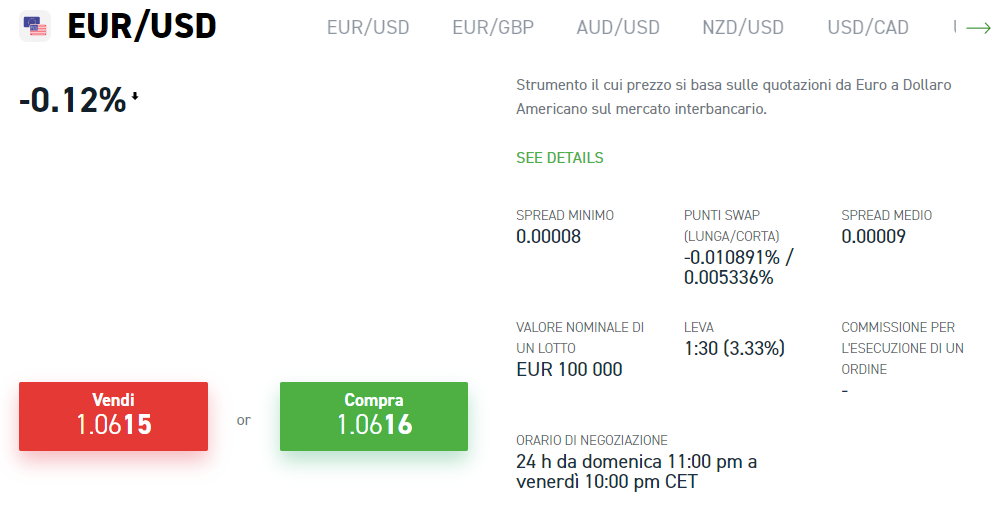Choose the NZD/USD tab
This screenshot has height=508, width=1004.
(x=743, y=28)
